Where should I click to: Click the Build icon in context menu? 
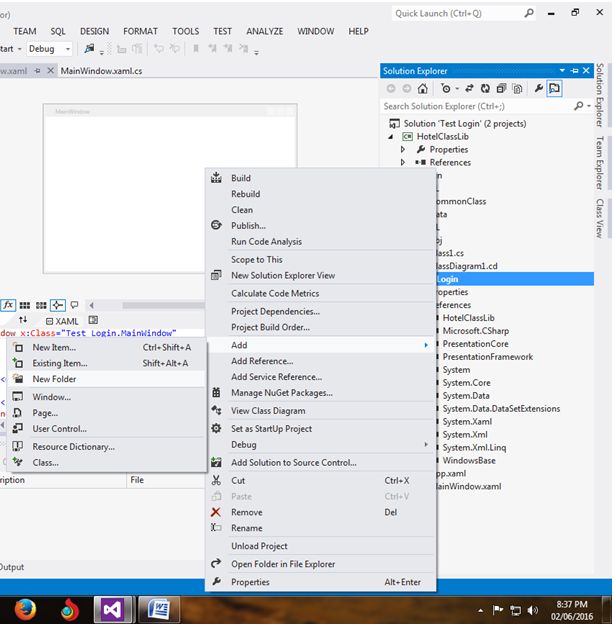(216, 178)
